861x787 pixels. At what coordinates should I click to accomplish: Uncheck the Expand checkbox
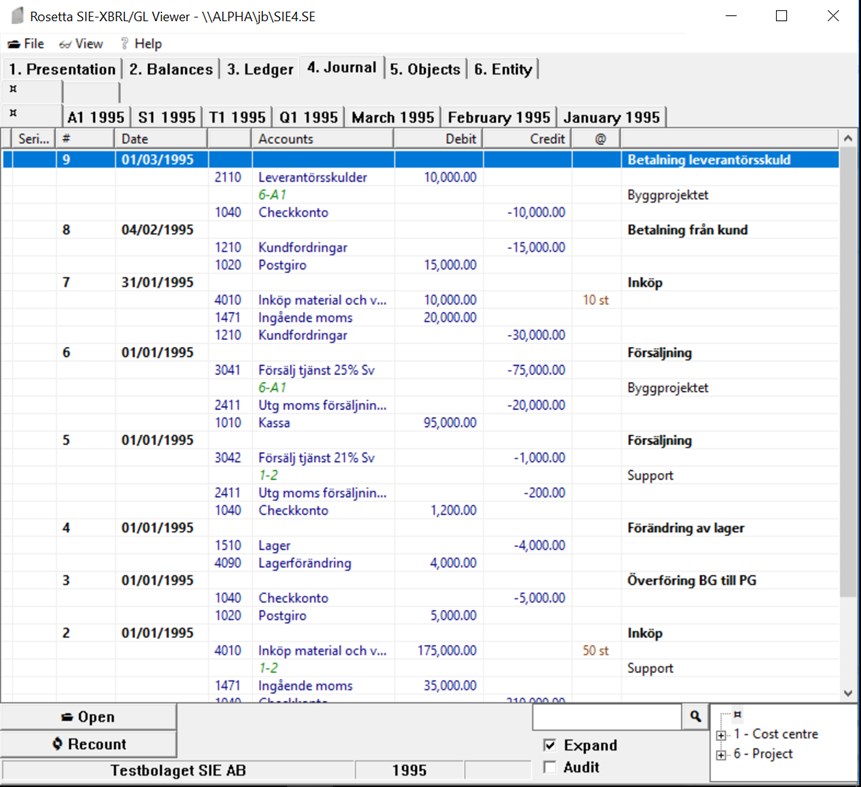[549, 745]
